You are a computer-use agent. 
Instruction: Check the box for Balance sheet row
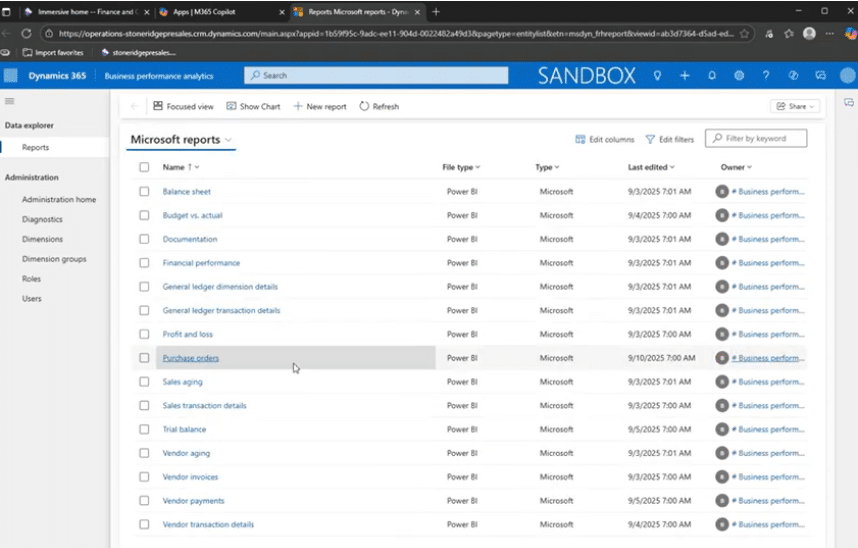click(144, 192)
